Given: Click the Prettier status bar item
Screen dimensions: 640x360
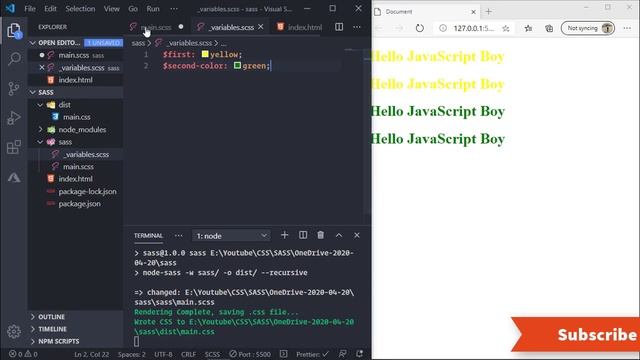Looking at the screenshot, I should [312, 354].
